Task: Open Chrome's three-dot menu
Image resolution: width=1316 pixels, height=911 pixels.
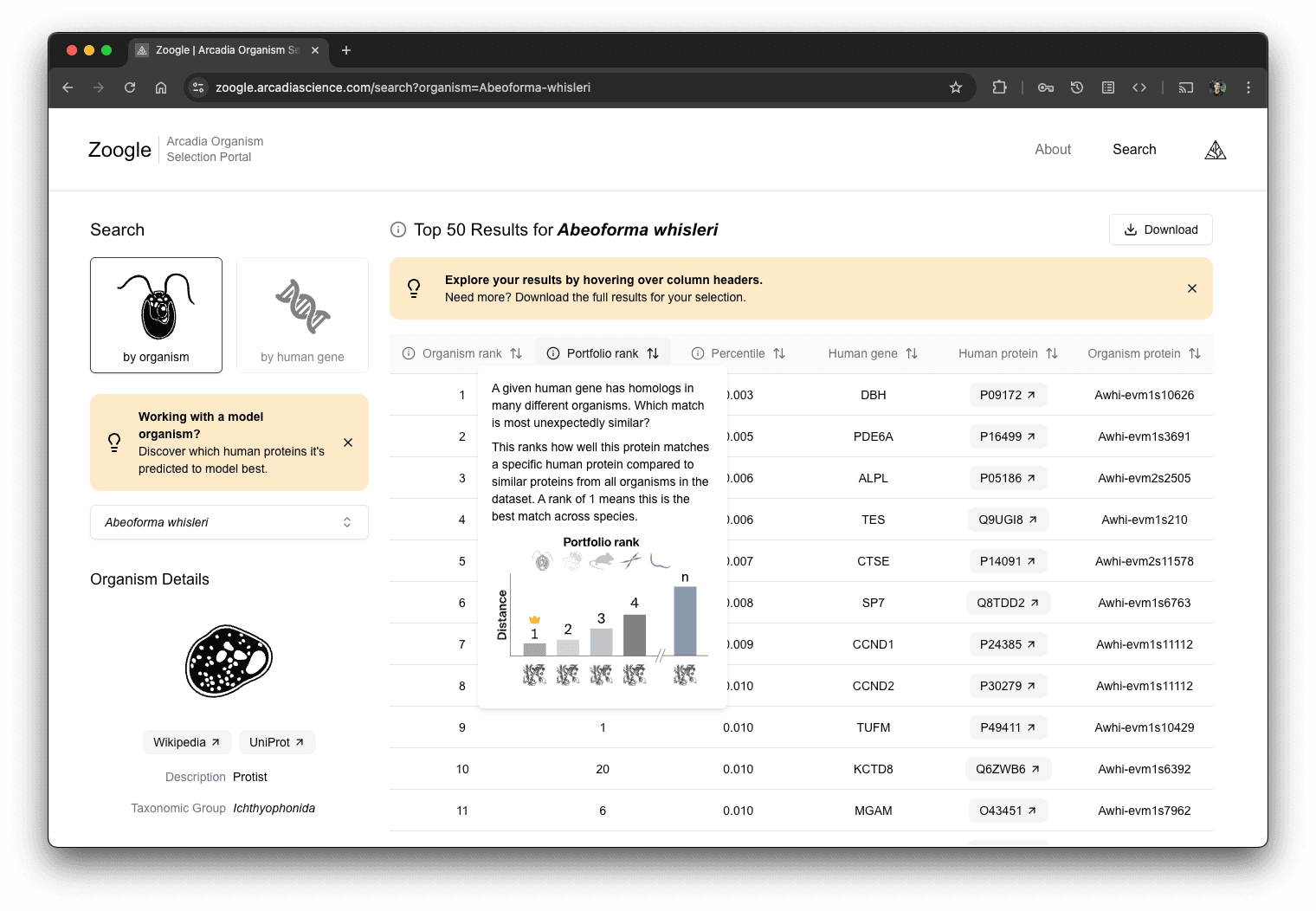Action: pos(1248,87)
